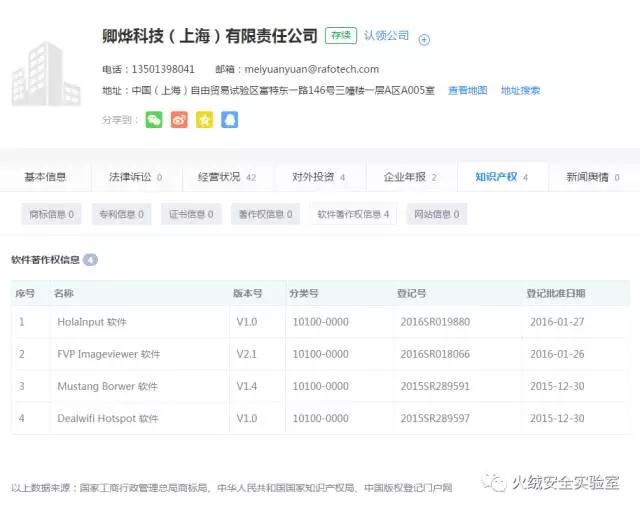Click the 登记号 column header
Screen dimensions: 640x511
coord(411,293)
